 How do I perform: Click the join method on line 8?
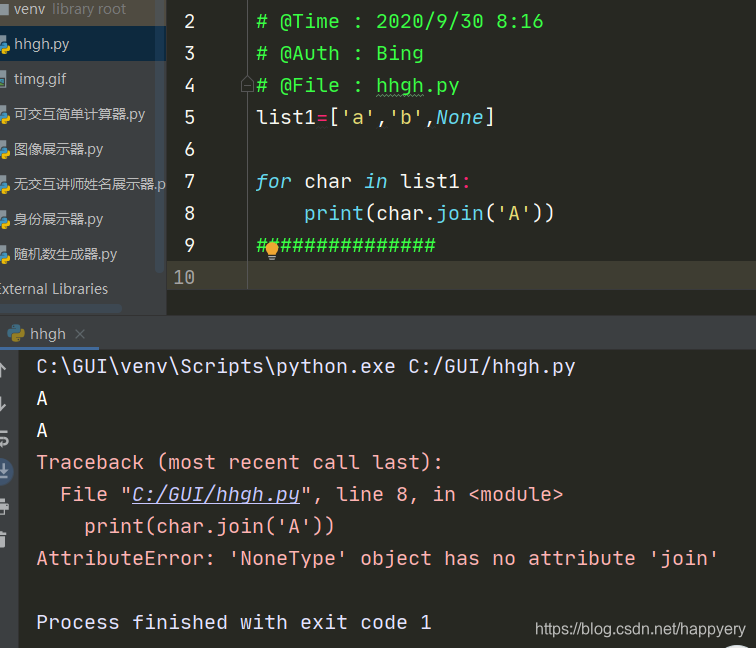[x=460, y=213]
